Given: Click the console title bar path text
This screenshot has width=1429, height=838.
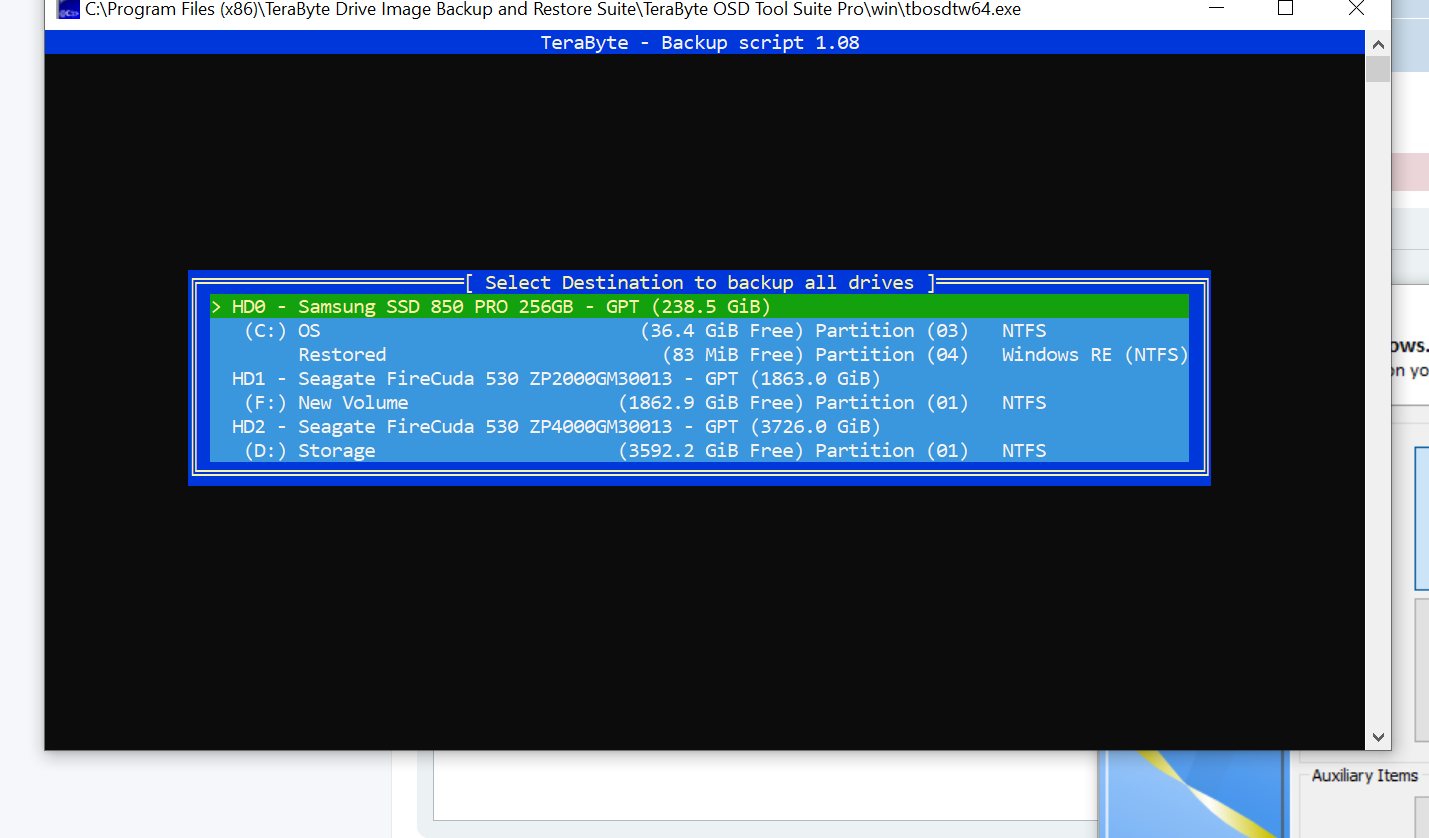Looking at the screenshot, I should tap(553, 10).
